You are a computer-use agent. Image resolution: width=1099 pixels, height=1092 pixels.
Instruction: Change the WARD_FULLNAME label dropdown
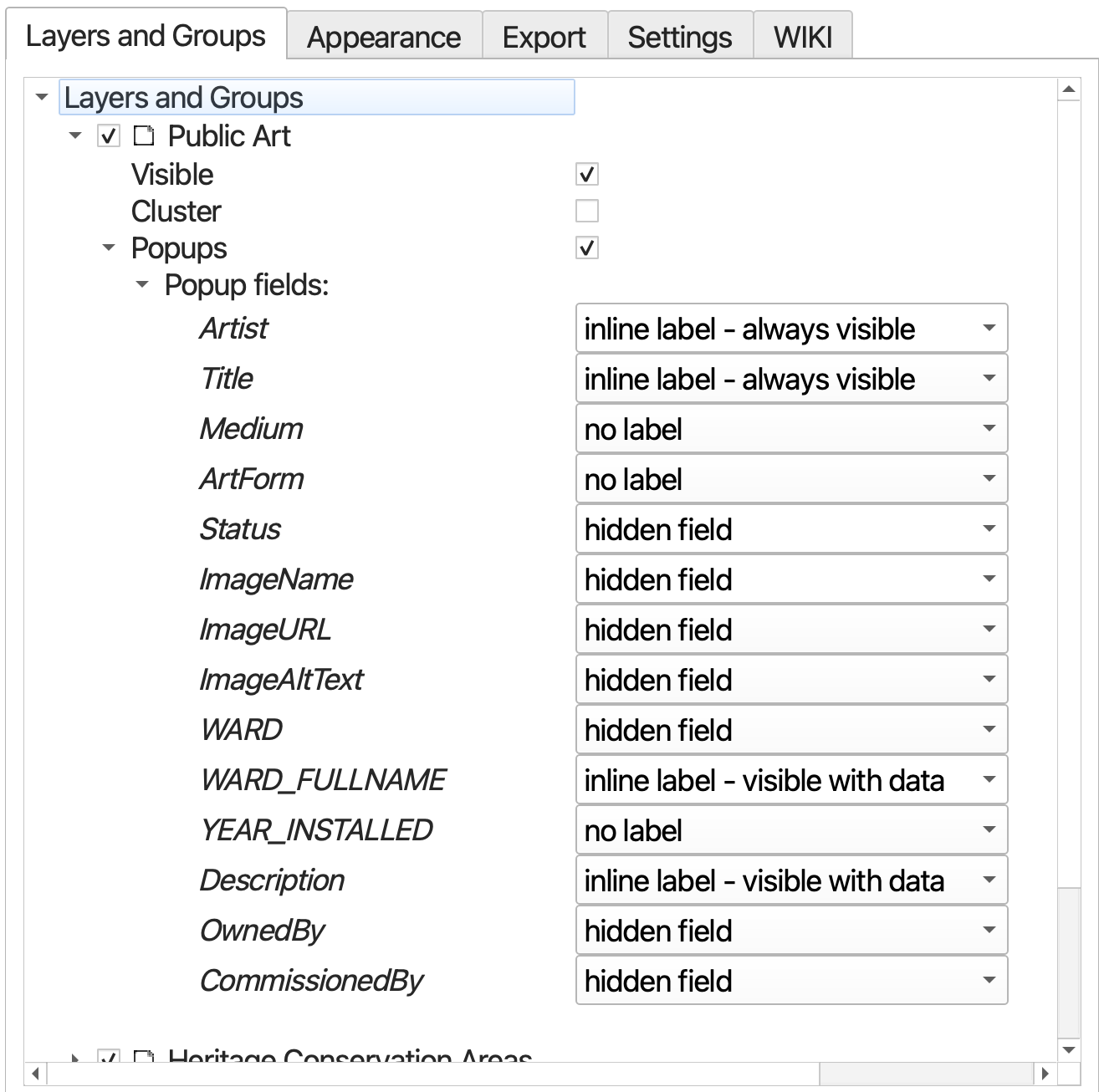click(x=791, y=780)
